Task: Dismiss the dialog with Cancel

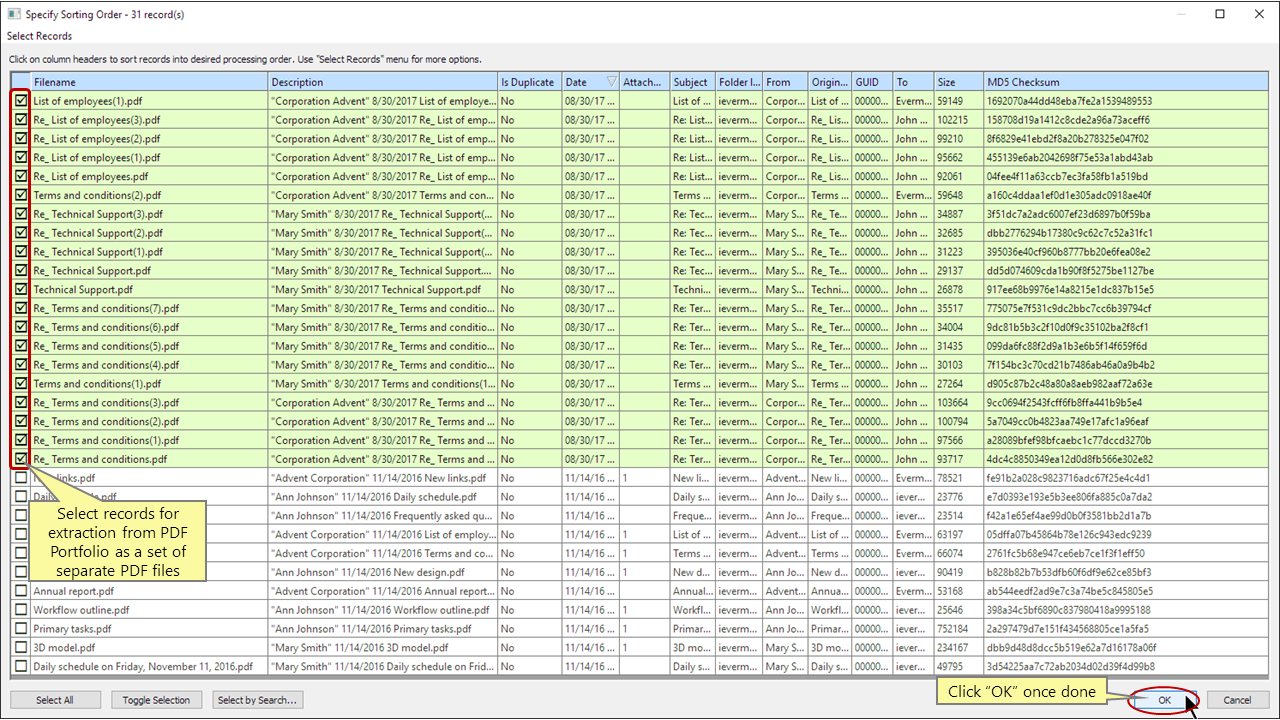Action: point(1236,700)
